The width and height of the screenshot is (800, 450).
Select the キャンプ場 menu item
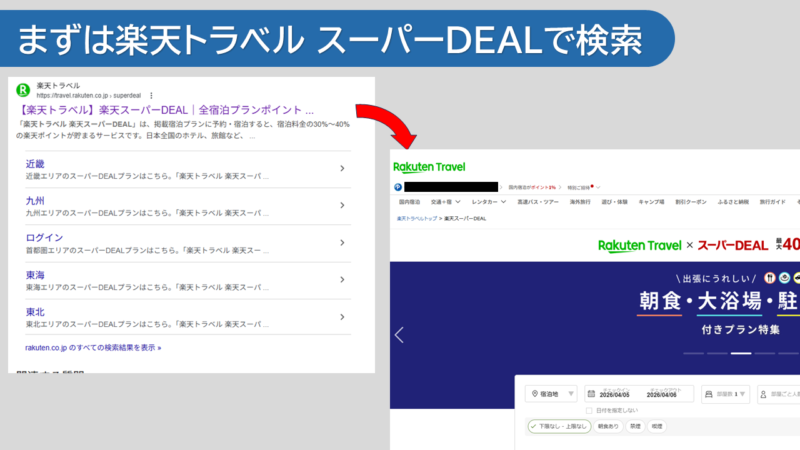pos(652,202)
